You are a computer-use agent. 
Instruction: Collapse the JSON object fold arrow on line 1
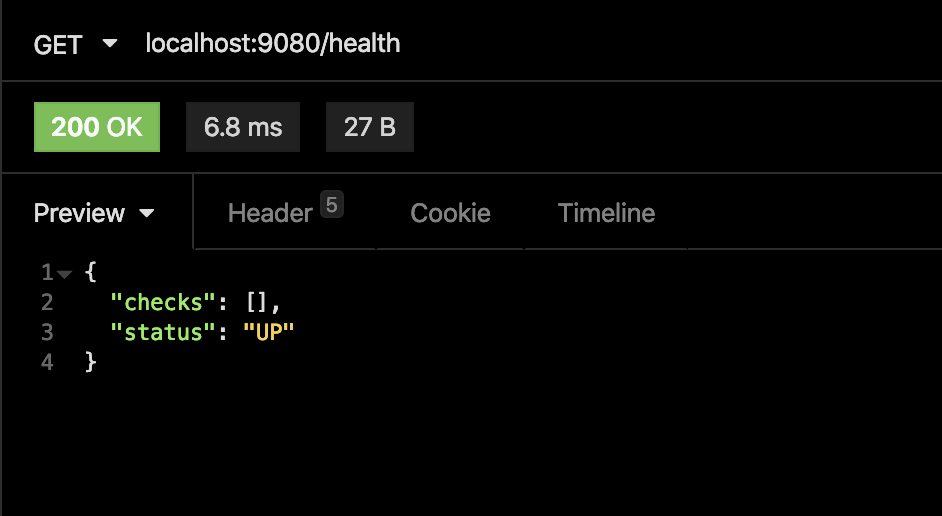tap(65, 273)
